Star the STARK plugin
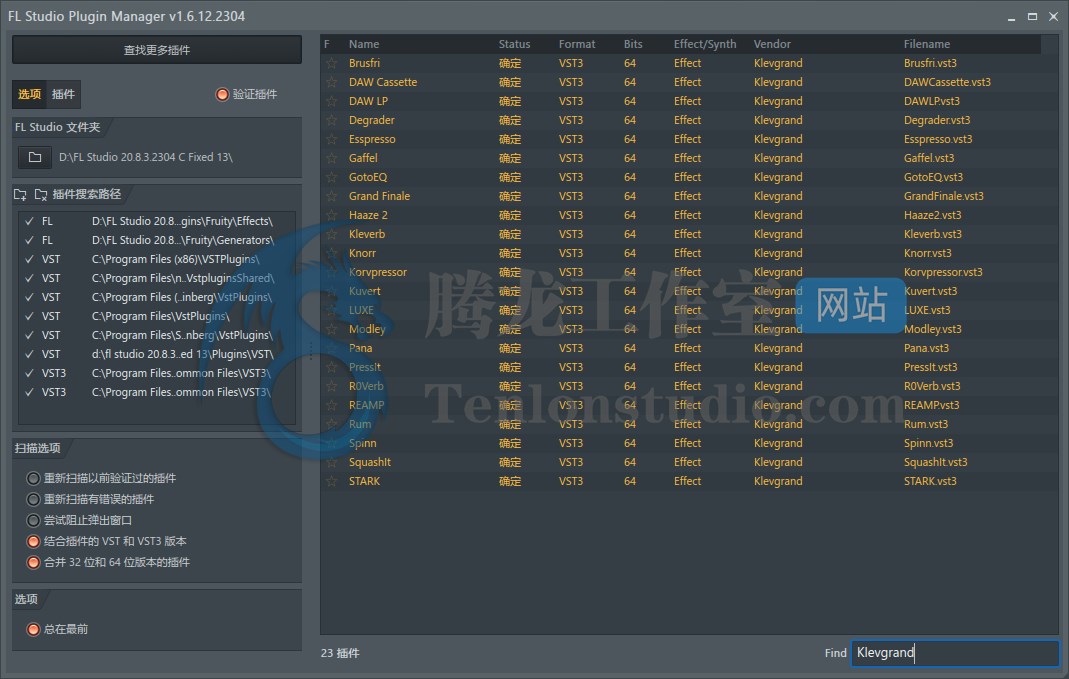This screenshot has height=679, width=1069. coord(331,482)
